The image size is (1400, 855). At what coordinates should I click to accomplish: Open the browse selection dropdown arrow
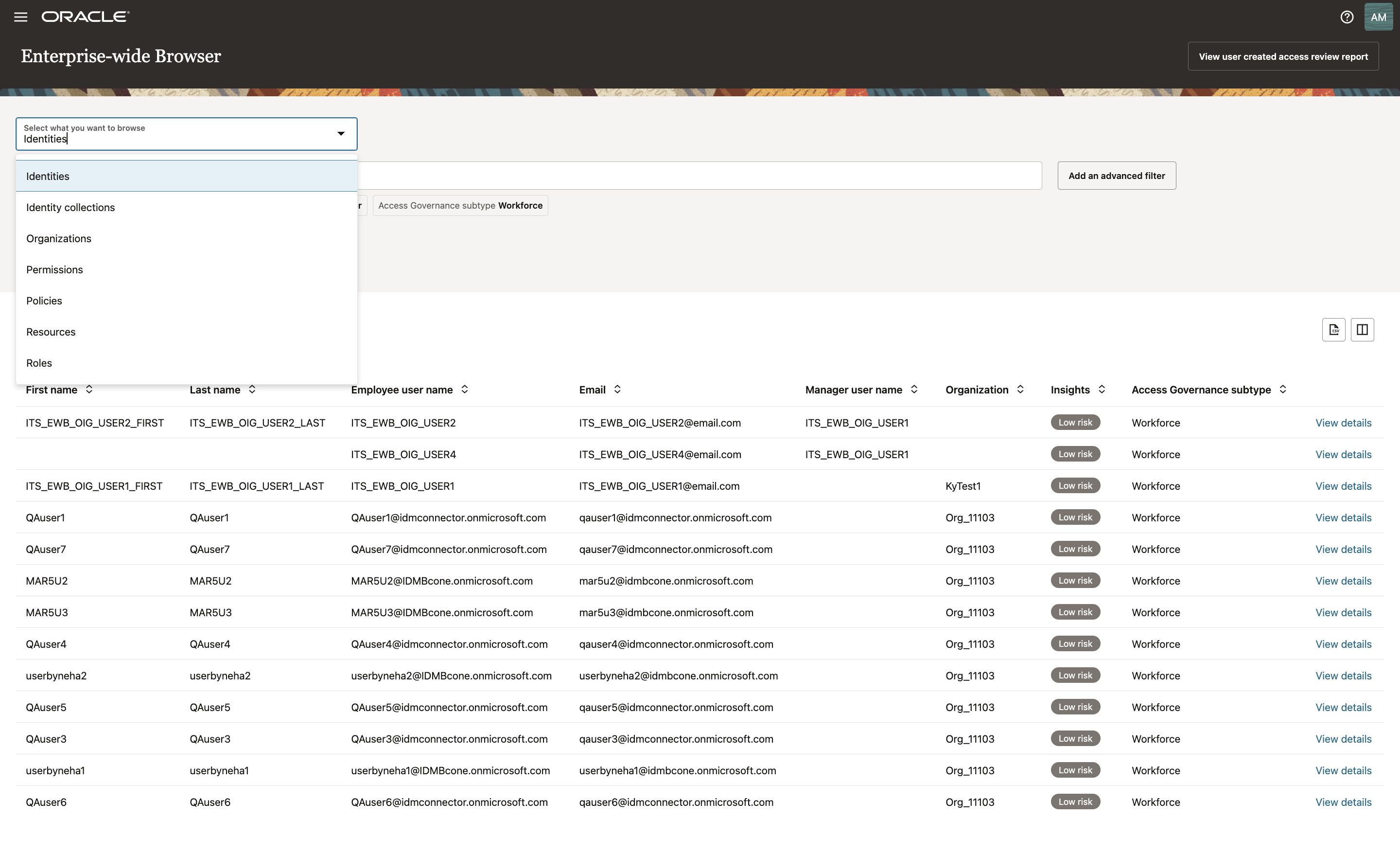point(340,134)
